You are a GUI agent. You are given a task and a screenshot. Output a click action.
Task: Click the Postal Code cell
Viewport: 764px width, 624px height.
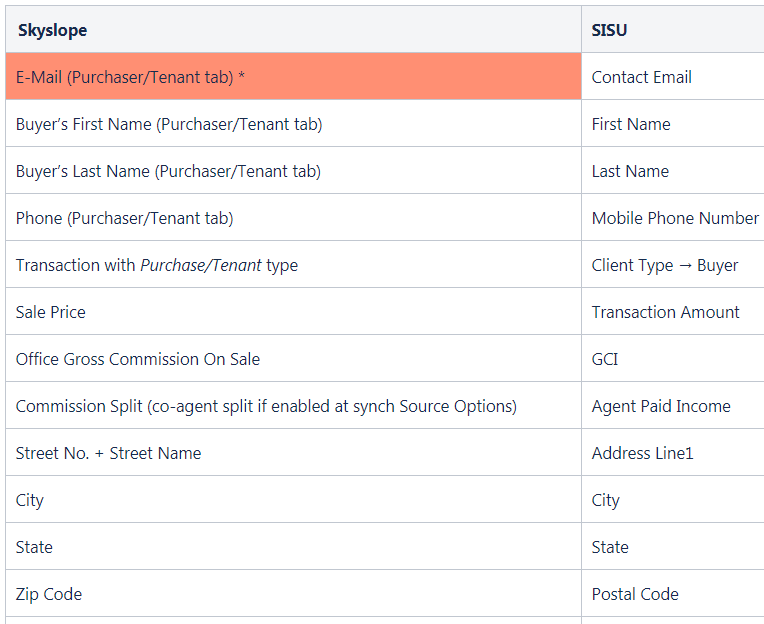click(673, 594)
